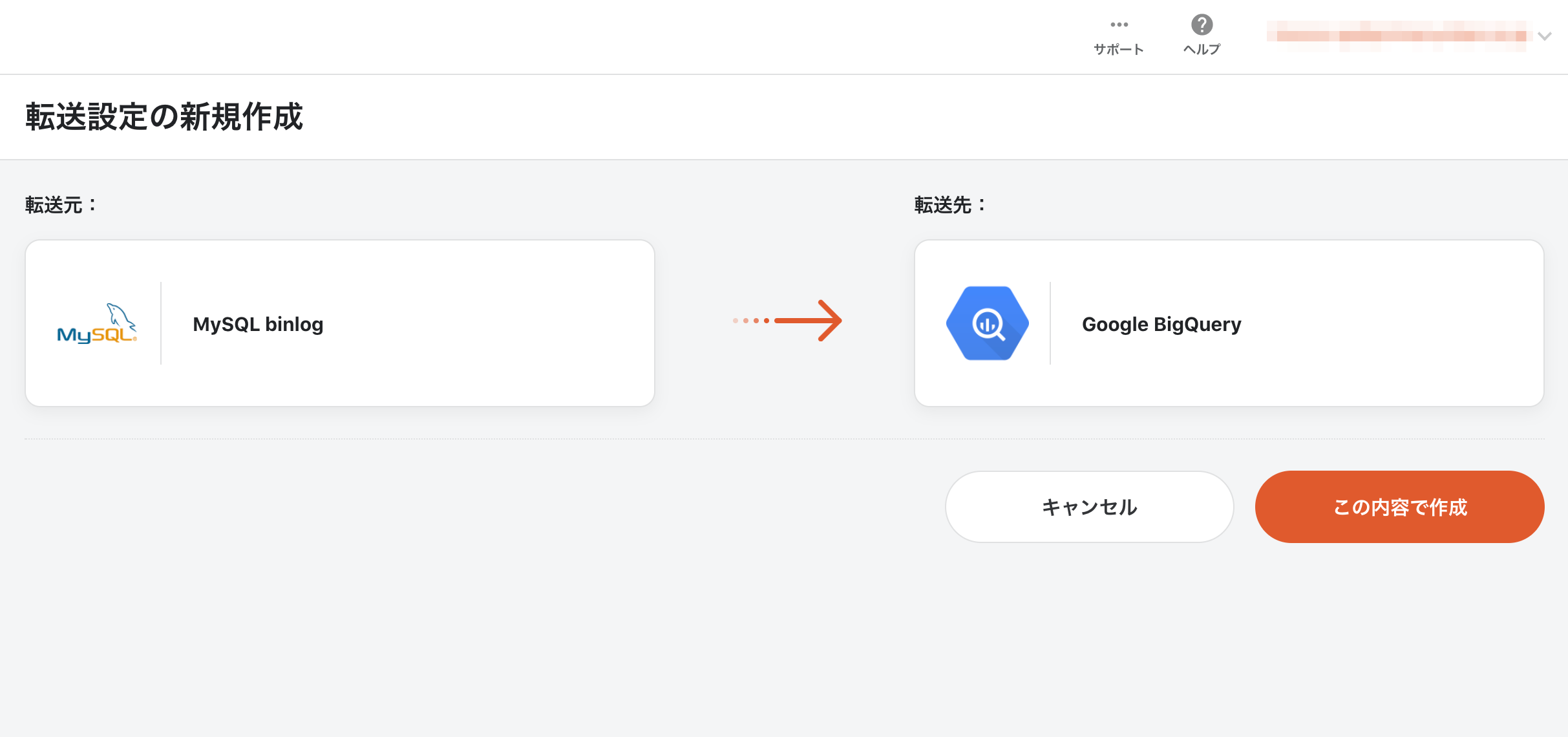Click the Google BigQuery label text
This screenshot has height=737, width=1568.
1161,324
